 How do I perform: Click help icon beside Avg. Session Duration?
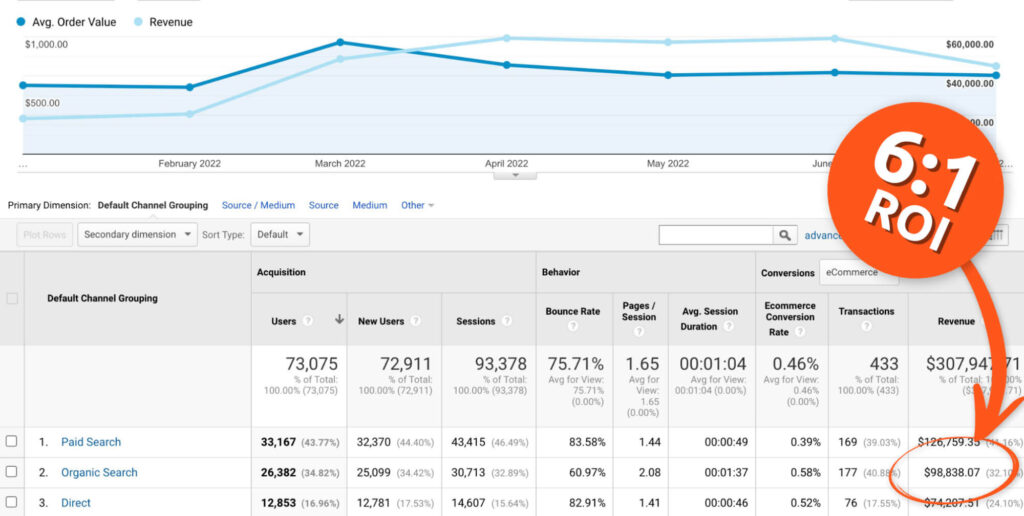[728, 327]
